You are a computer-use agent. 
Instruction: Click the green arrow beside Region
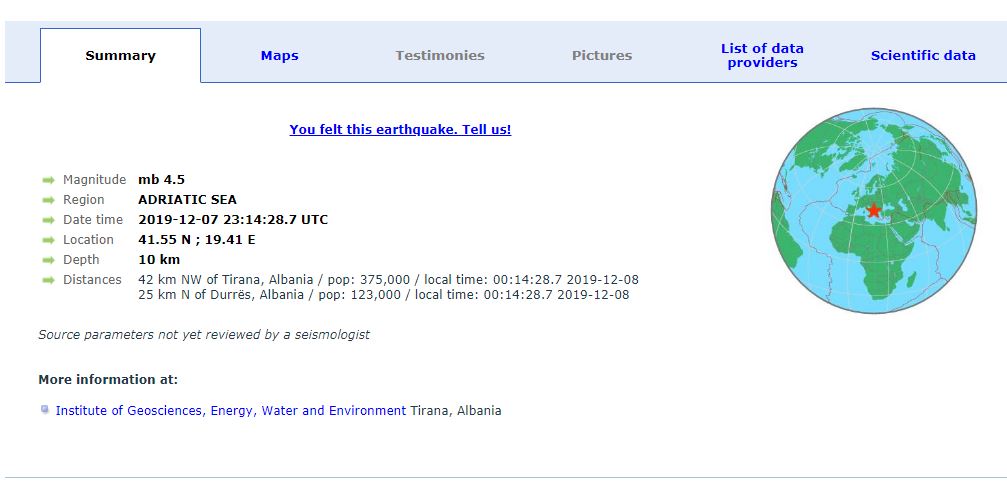(47, 200)
